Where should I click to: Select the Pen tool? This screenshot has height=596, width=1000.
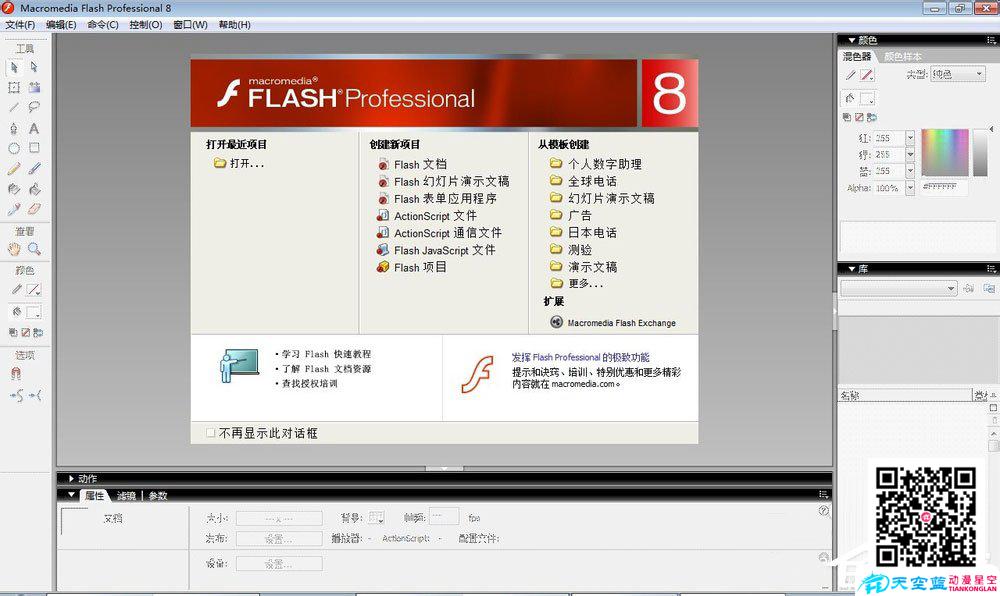click(x=14, y=128)
